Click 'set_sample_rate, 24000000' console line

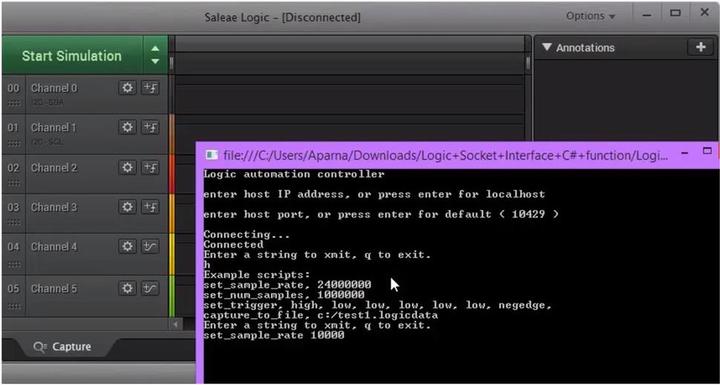[x=287, y=285]
